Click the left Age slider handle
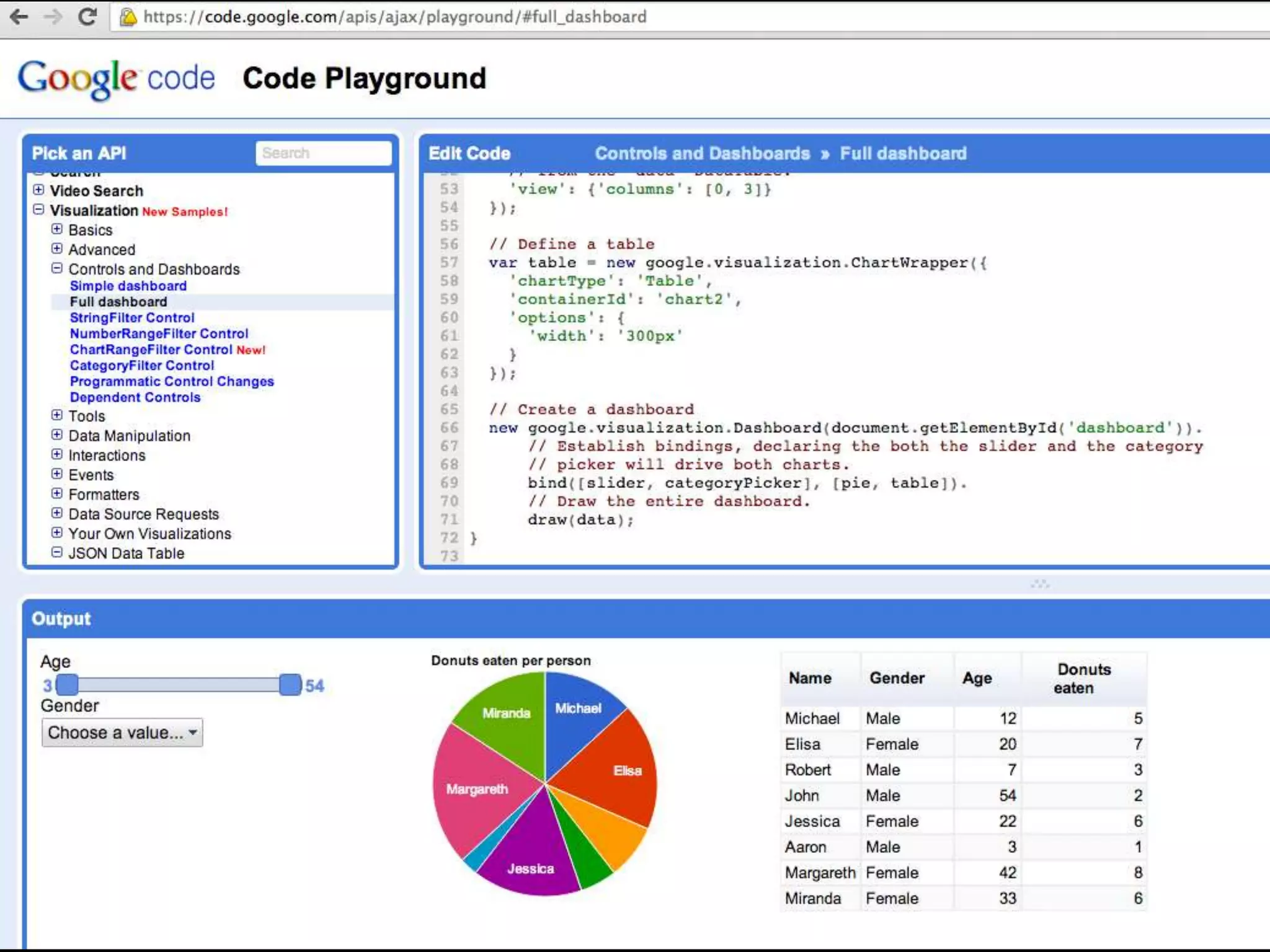 [x=68, y=685]
